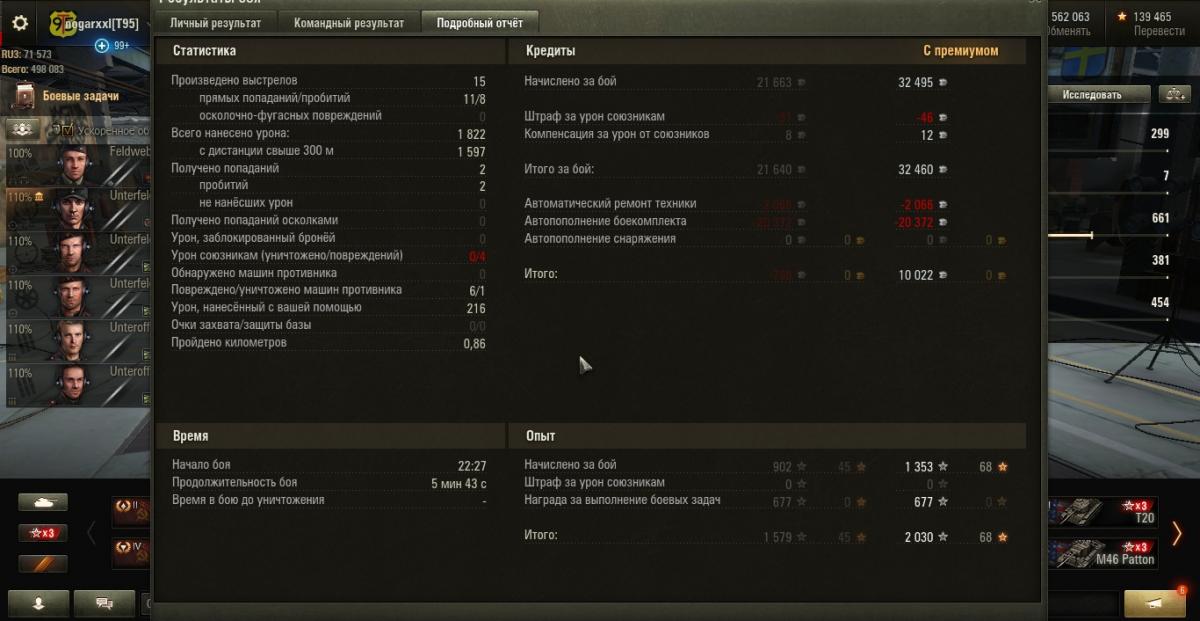Click the crew operations icon above Feldwebel
Image resolution: width=1200 pixels, height=621 pixels.
(x=24, y=130)
